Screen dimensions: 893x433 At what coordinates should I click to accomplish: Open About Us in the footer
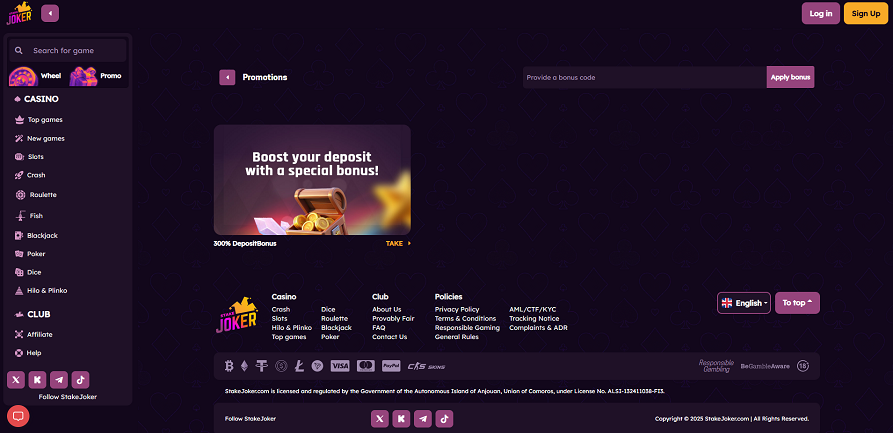click(x=387, y=309)
